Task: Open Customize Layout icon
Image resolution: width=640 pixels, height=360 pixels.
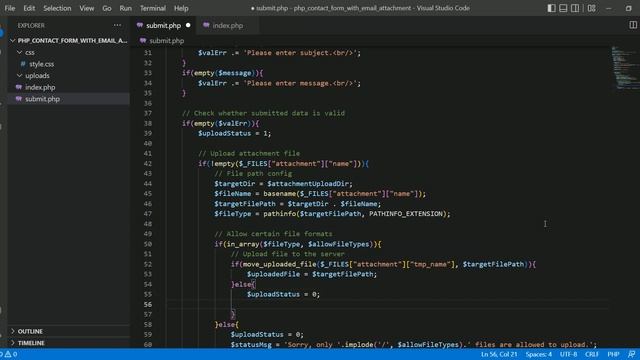Action: pos(591,8)
